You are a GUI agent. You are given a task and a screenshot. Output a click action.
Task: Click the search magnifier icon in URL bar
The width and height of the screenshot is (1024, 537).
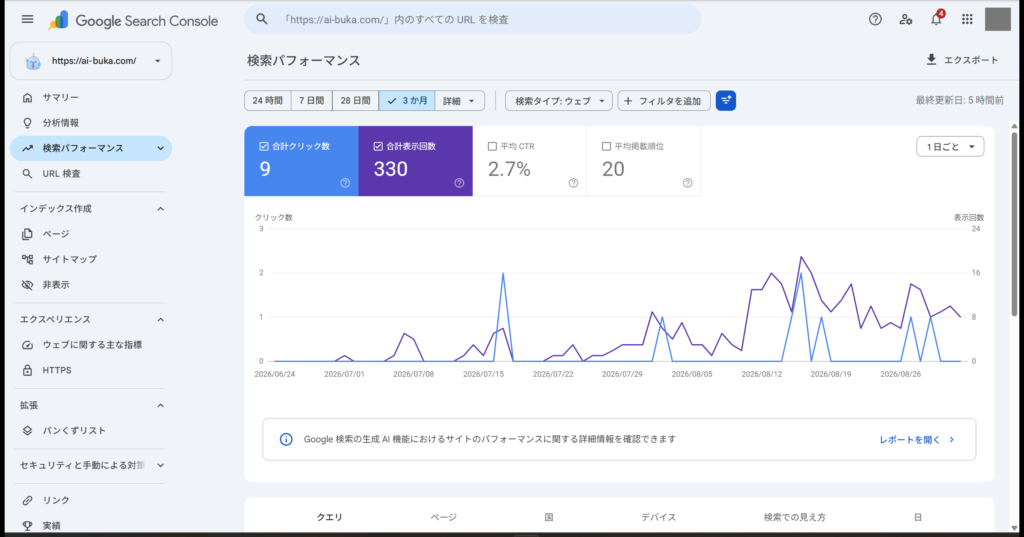tap(262, 20)
